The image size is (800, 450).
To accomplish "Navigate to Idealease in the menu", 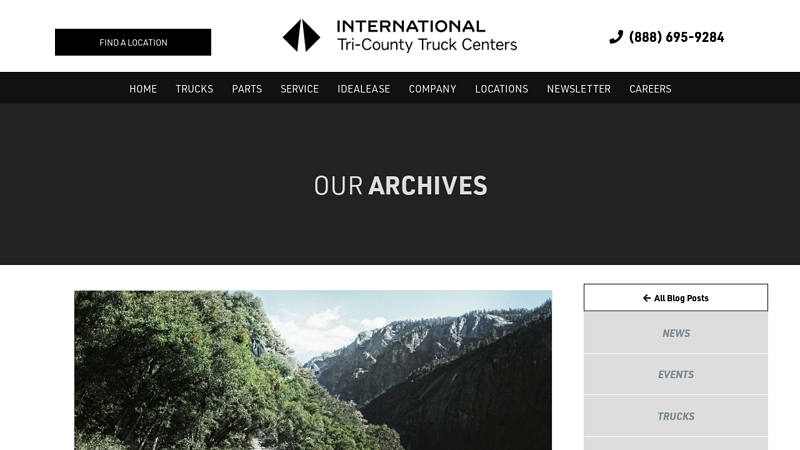I will click(x=364, y=89).
